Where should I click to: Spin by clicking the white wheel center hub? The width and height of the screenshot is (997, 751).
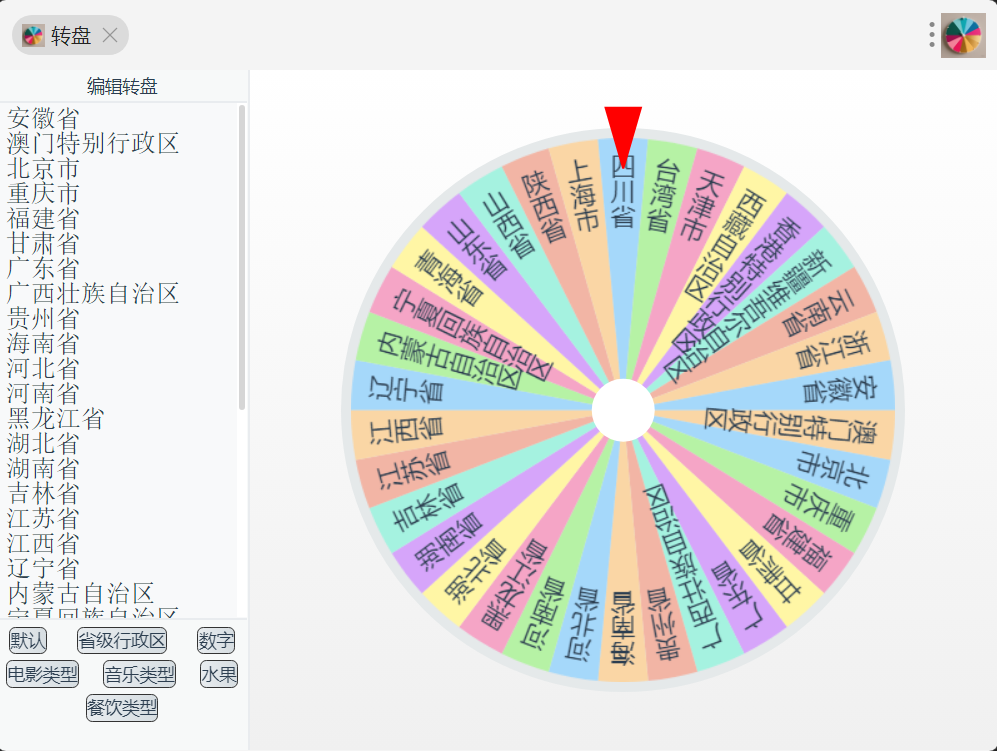(x=623, y=410)
